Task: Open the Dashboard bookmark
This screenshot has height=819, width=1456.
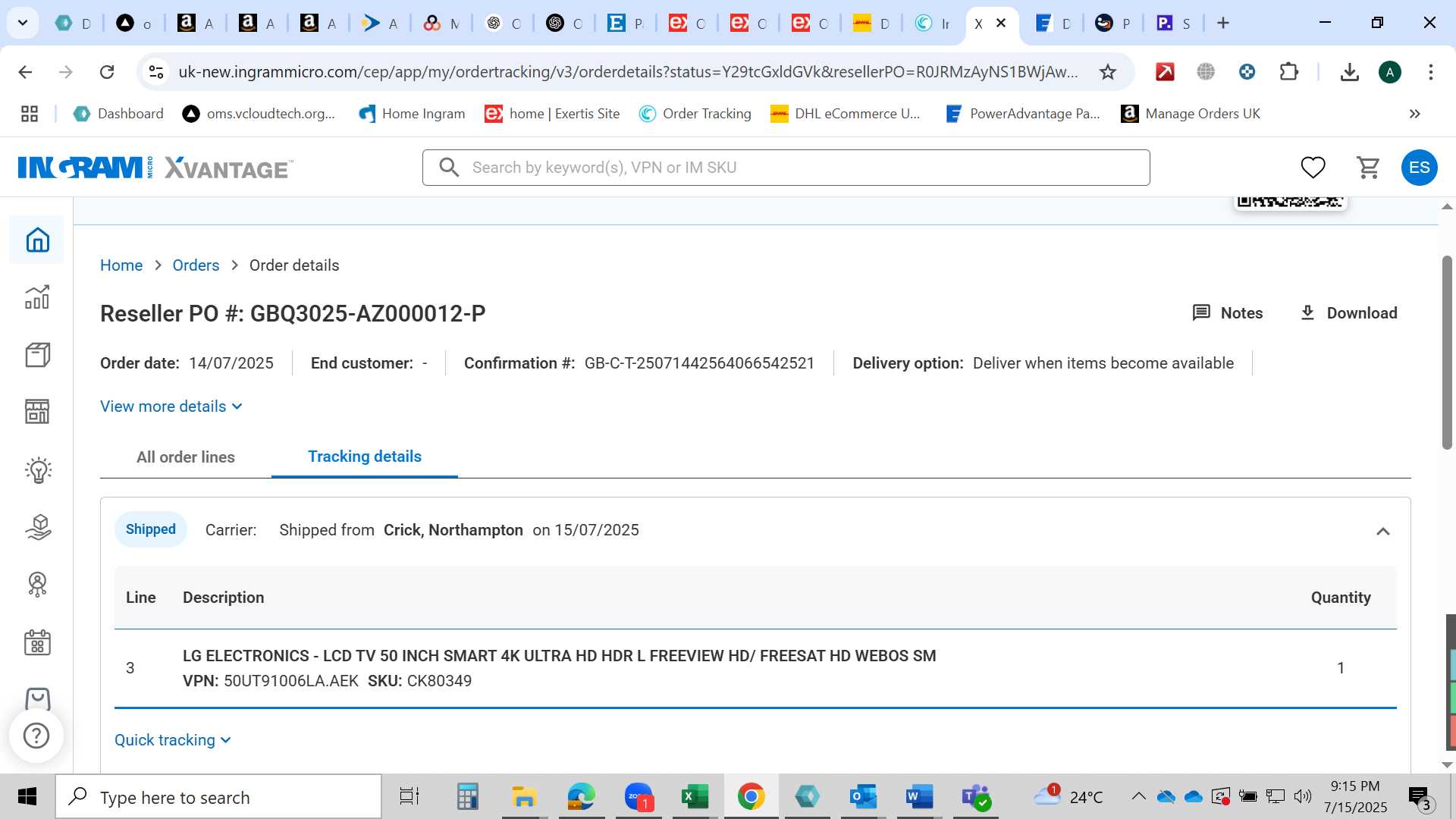Action: (118, 114)
